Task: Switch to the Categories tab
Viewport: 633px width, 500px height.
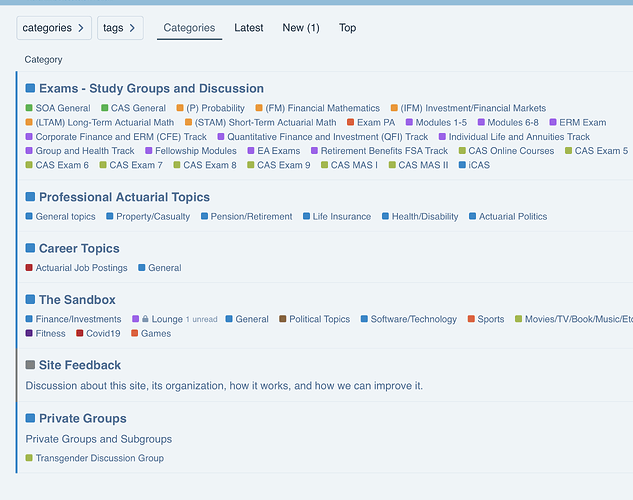Action: (189, 28)
